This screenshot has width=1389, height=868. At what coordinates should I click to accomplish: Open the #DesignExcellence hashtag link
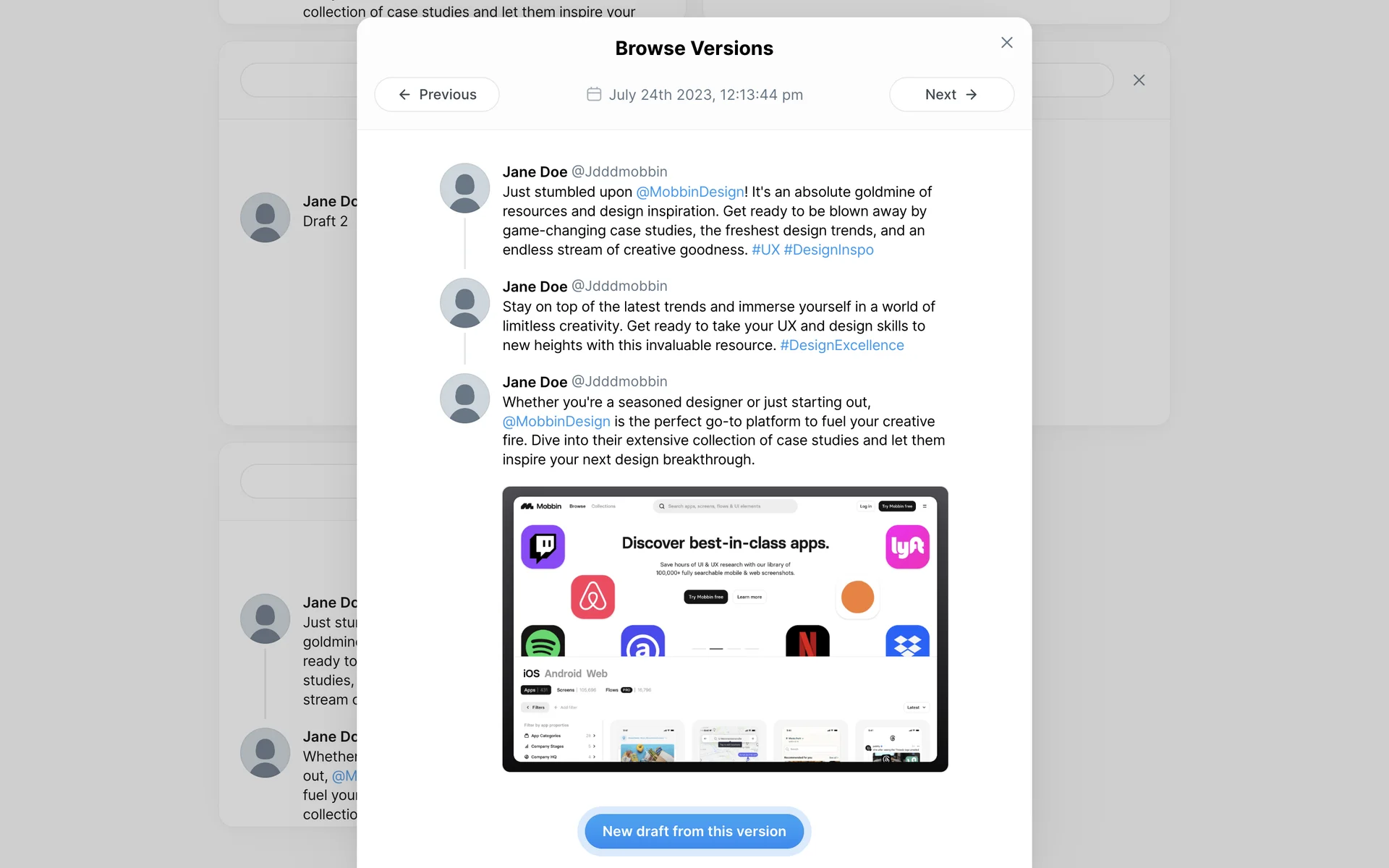click(x=841, y=345)
